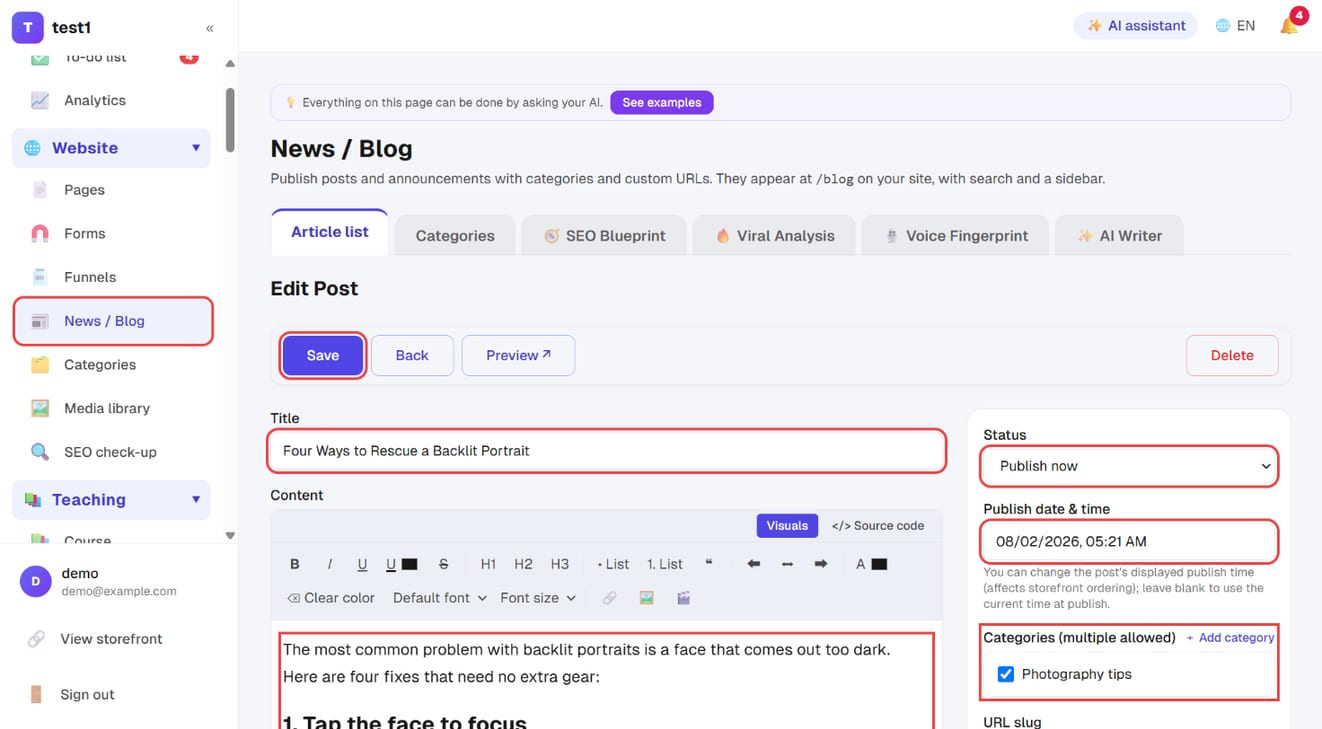Insert a bulleted list
Image resolution: width=1322 pixels, height=729 pixels.
point(613,564)
